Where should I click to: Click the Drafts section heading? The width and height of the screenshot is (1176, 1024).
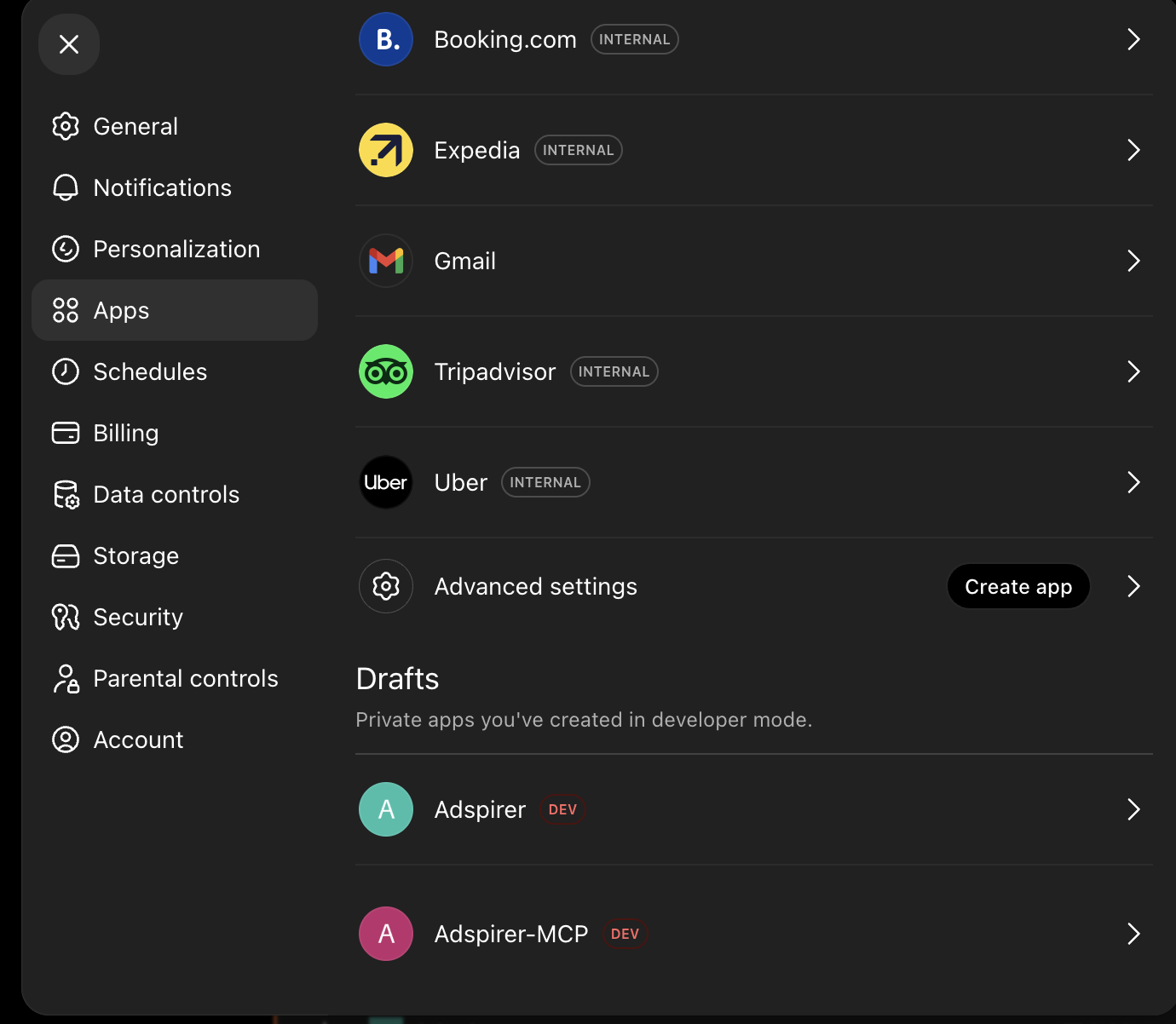click(397, 679)
